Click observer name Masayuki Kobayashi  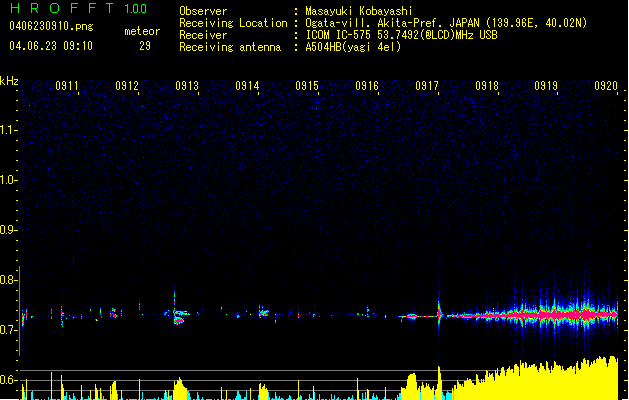pyautogui.click(x=359, y=11)
